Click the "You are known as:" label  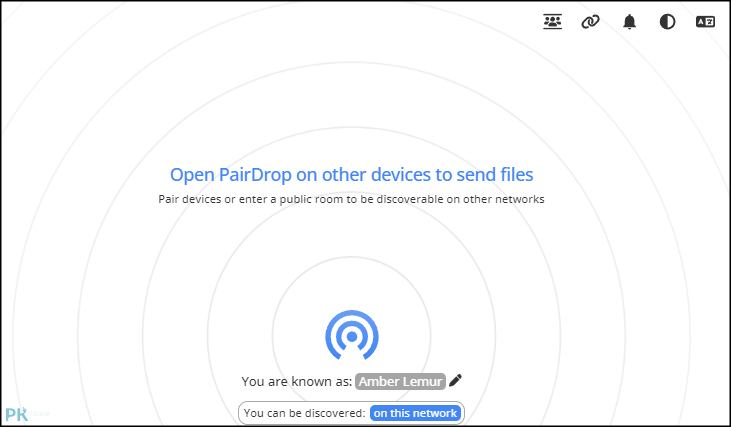[297, 381]
